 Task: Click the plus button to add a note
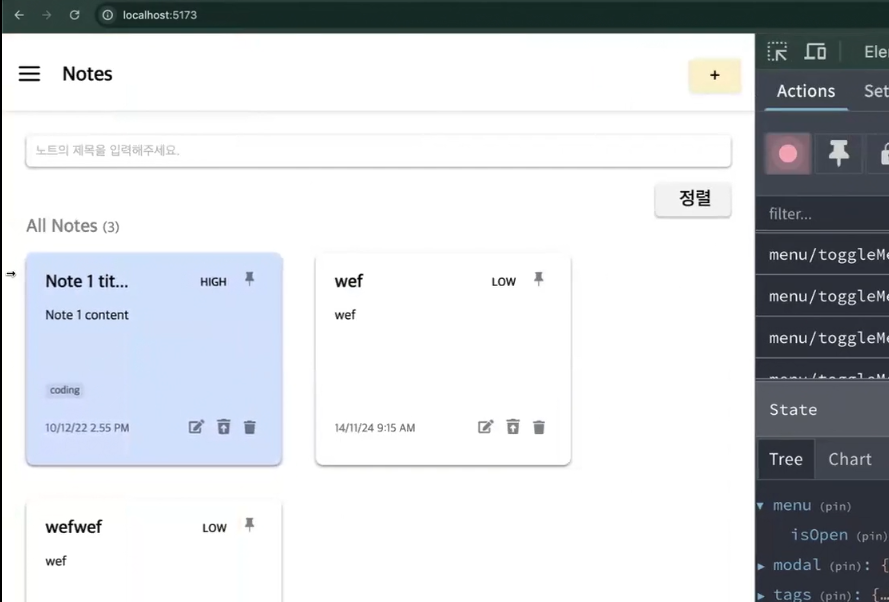[x=714, y=75]
